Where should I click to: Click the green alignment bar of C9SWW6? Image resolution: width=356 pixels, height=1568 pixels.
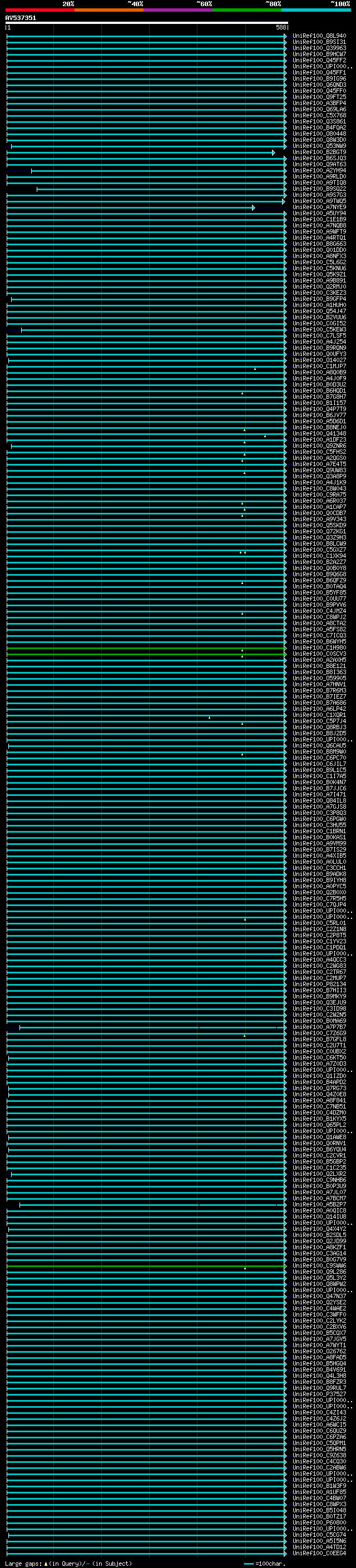[146, 1266]
